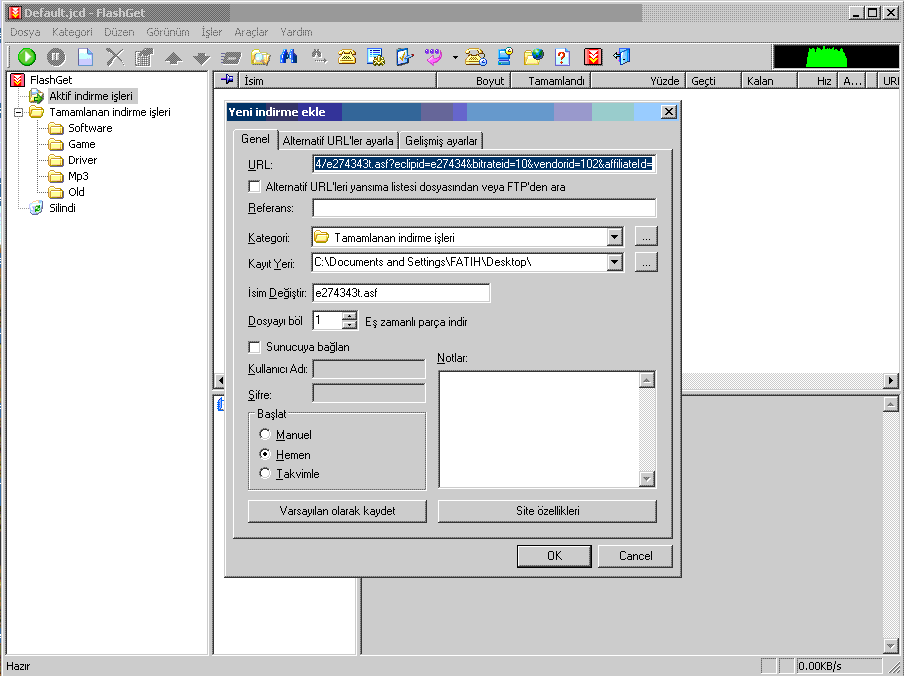Image resolution: width=904 pixels, height=676 pixels.
Task: Click the browse button next to Kategori
Action: [646, 236]
